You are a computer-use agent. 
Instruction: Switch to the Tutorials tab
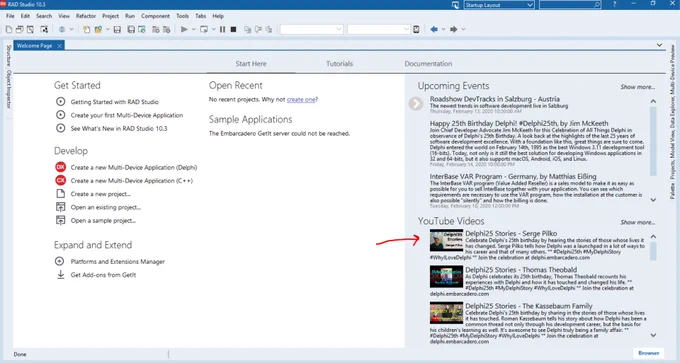(x=340, y=64)
